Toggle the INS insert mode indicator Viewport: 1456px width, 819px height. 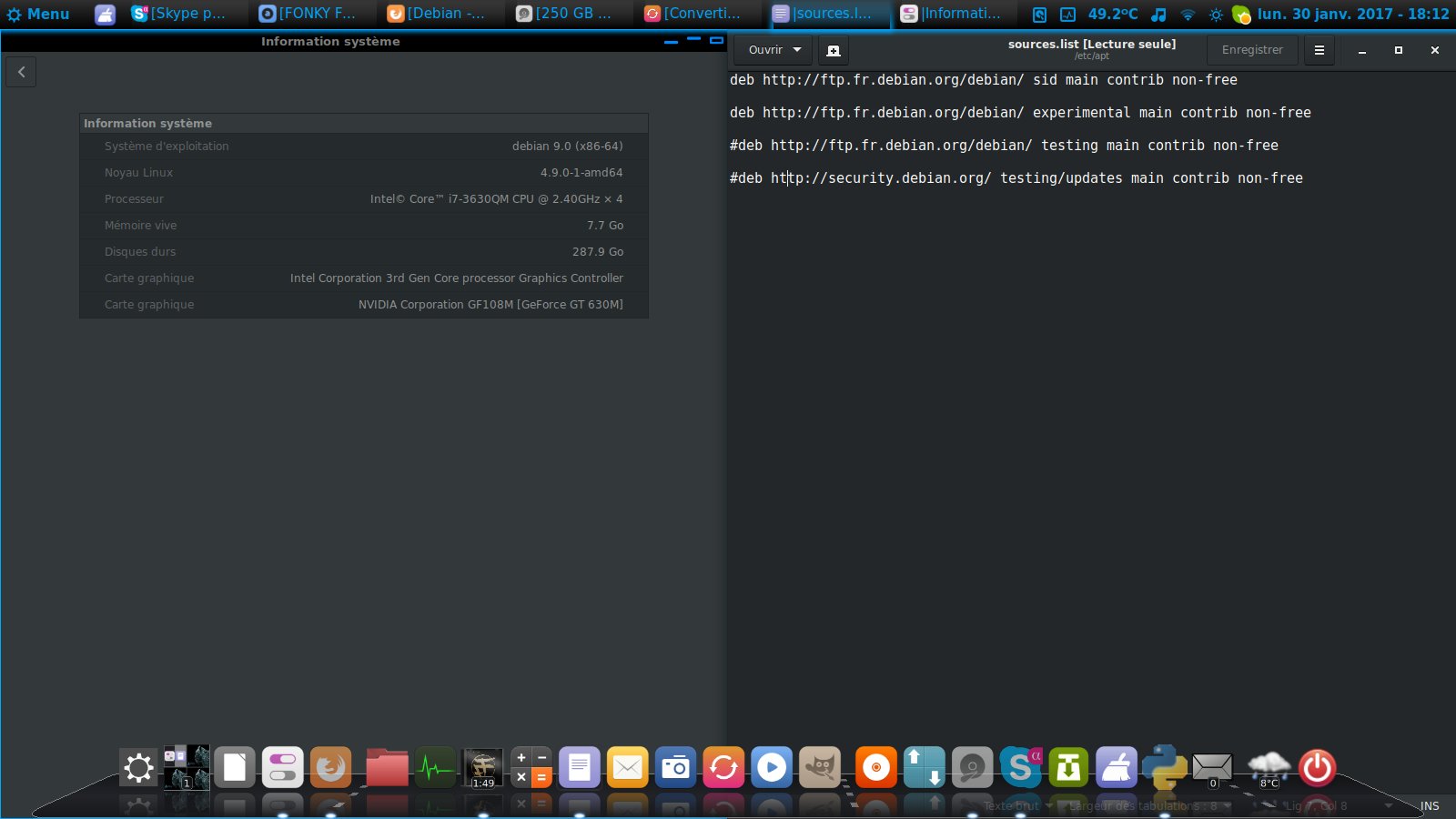click(x=1430, y=806)
